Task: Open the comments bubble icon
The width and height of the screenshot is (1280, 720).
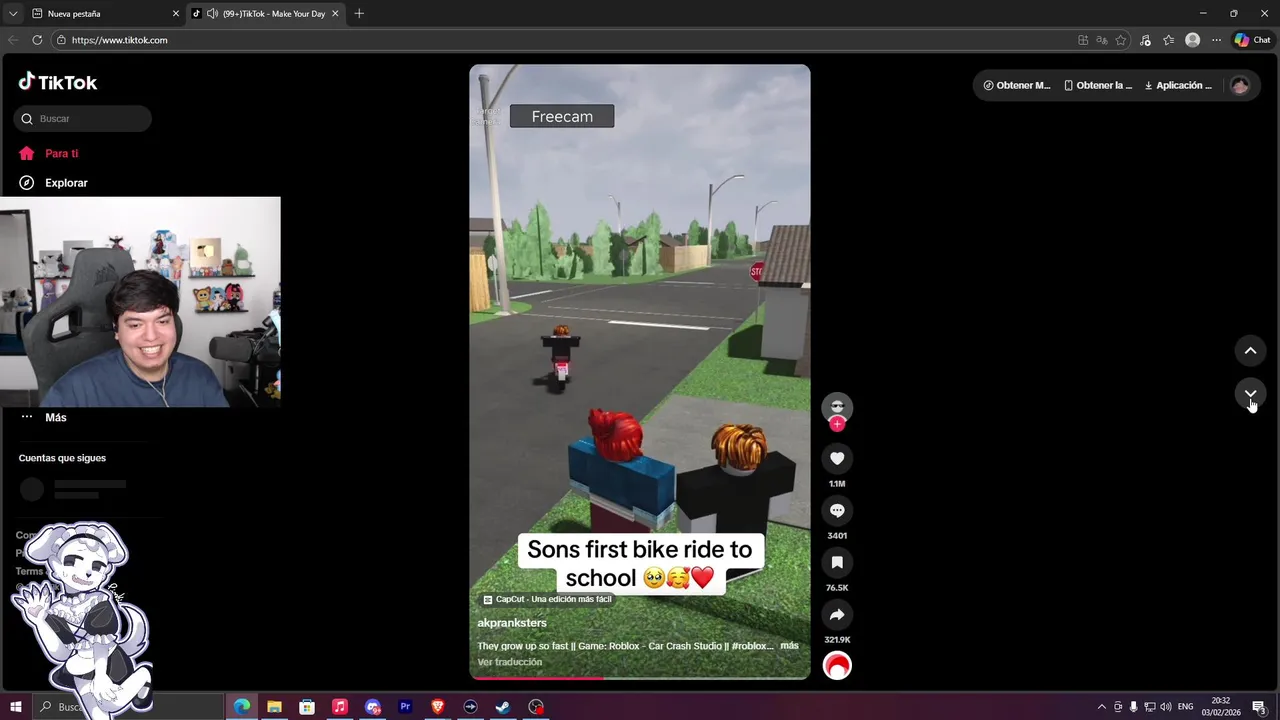Action: pyautogui.click(x=837, y=510)
